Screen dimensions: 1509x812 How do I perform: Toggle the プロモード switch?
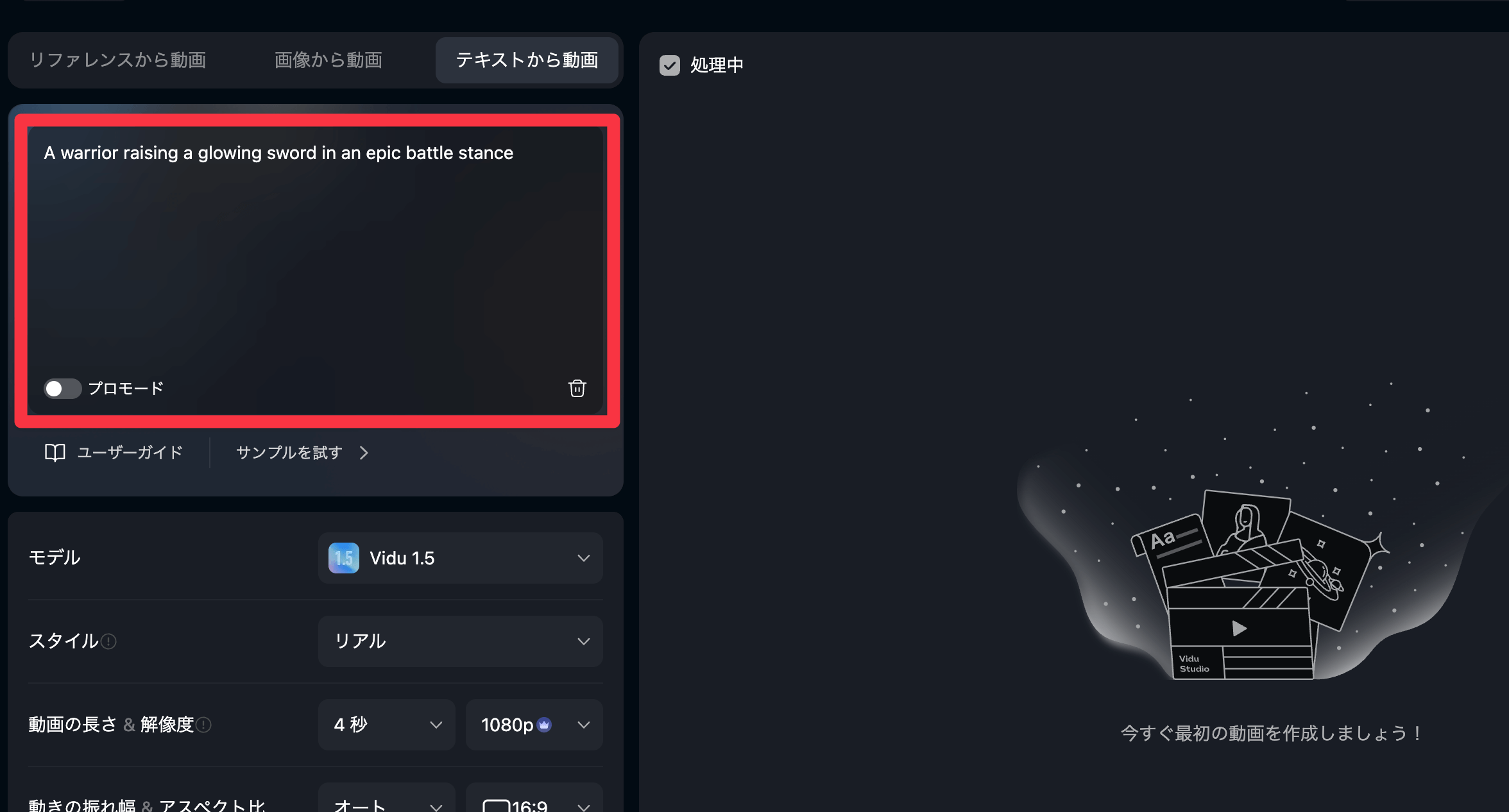tap(62, 389)
